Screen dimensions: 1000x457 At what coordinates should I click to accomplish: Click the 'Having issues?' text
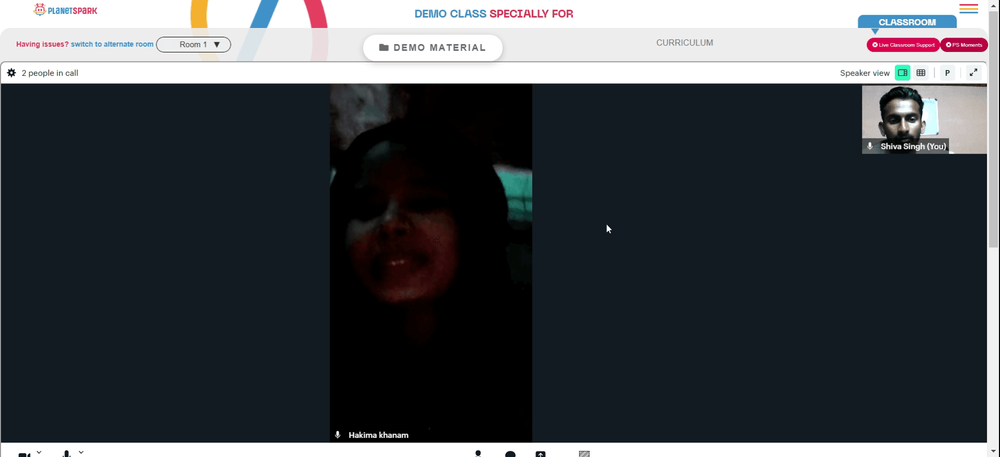[x=42, y=45]
